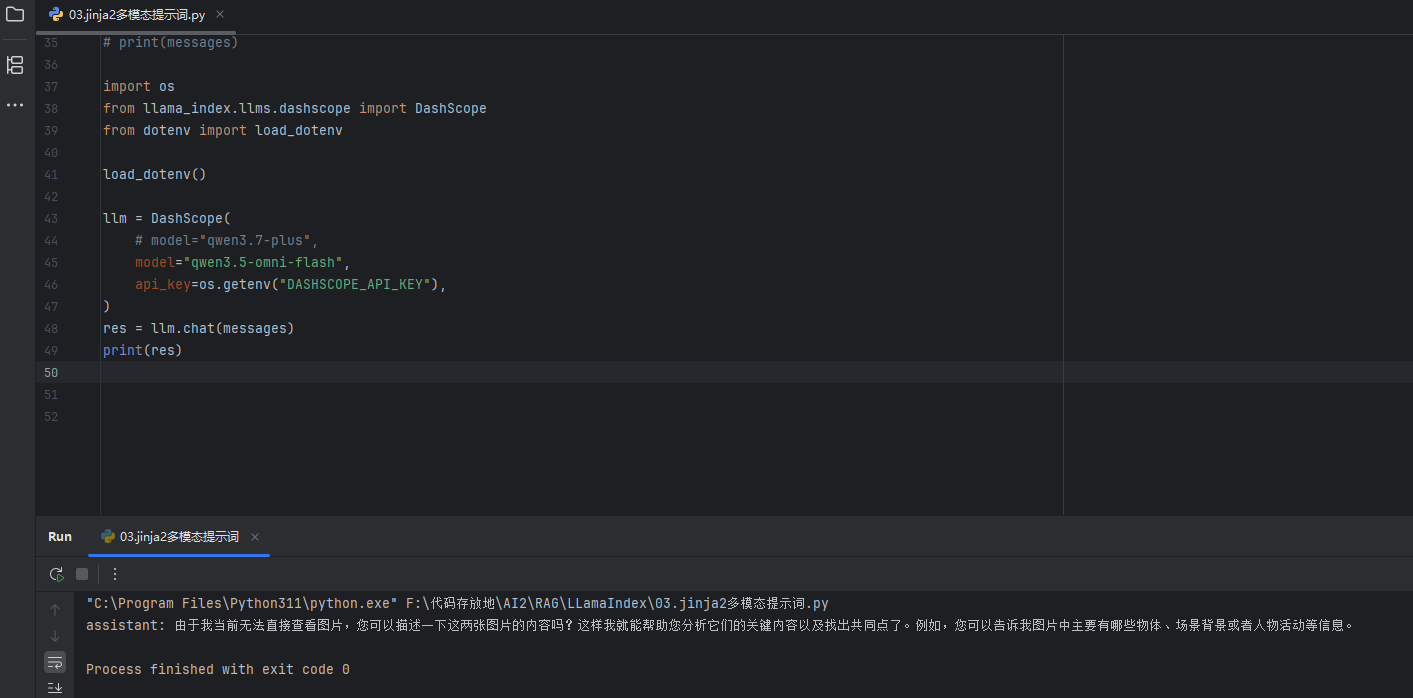Open the Structure tool window
Viewport: 1413px width, 698px height.
point(15,65)
